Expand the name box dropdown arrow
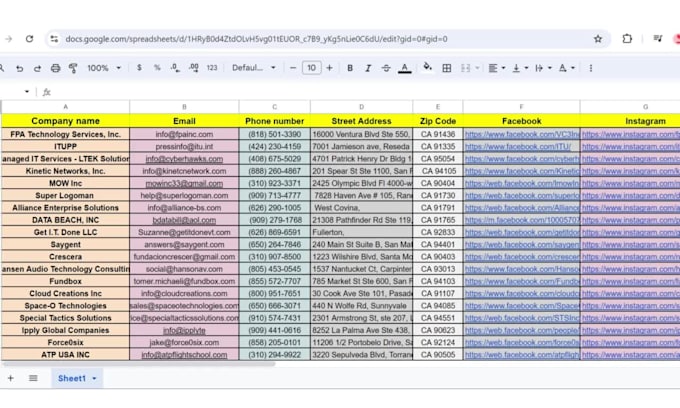The image size is (680, 408). tap(27, 91)
